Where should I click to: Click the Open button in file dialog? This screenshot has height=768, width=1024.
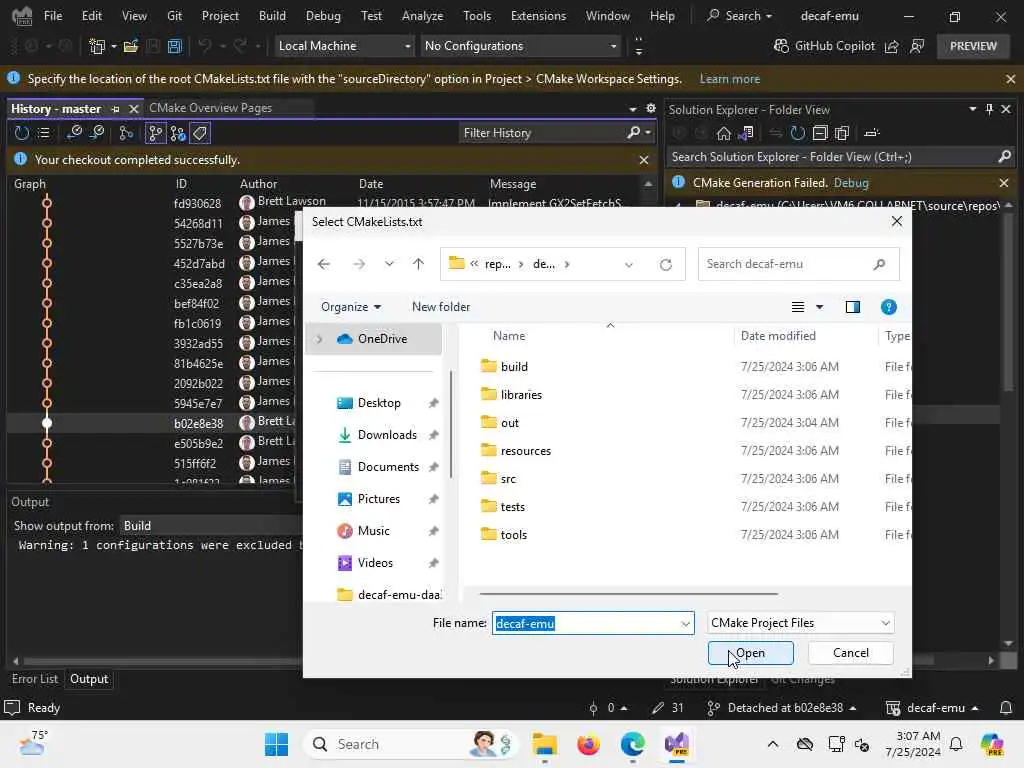[x=750, y=653]
